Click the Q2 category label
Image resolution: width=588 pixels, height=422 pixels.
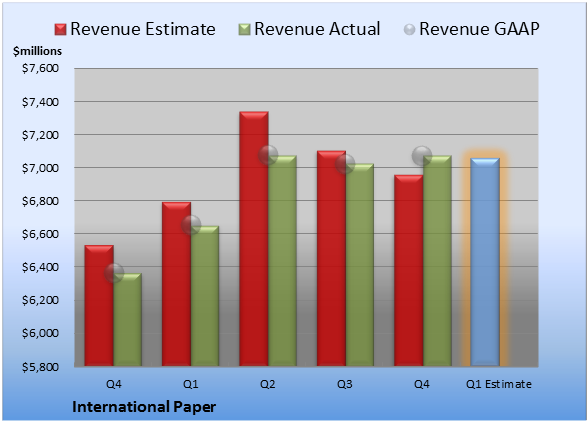coord(268,384)
